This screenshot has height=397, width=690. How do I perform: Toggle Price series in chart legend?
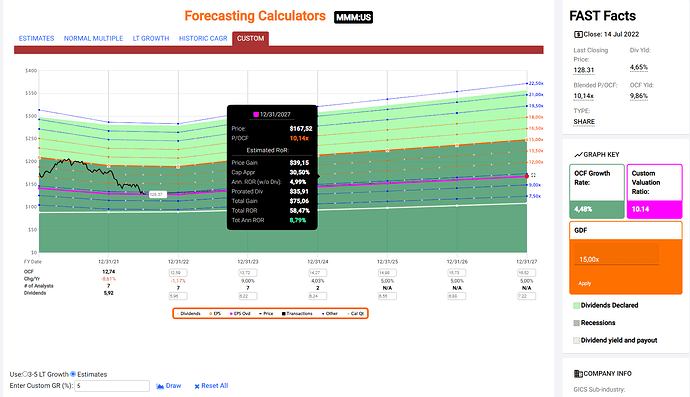point(266,313)
